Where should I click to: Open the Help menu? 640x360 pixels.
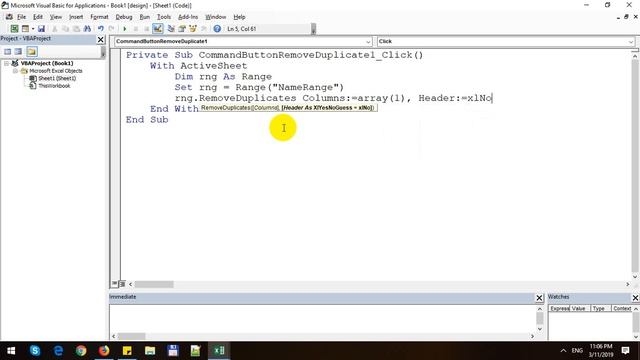239,17
